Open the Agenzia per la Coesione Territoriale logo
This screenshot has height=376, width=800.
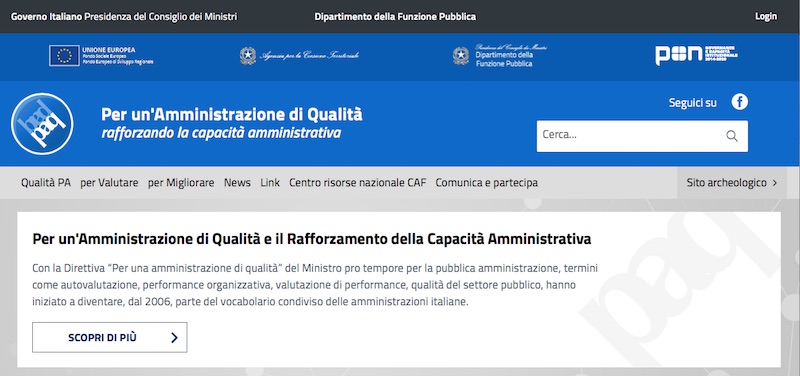(299, 56)
